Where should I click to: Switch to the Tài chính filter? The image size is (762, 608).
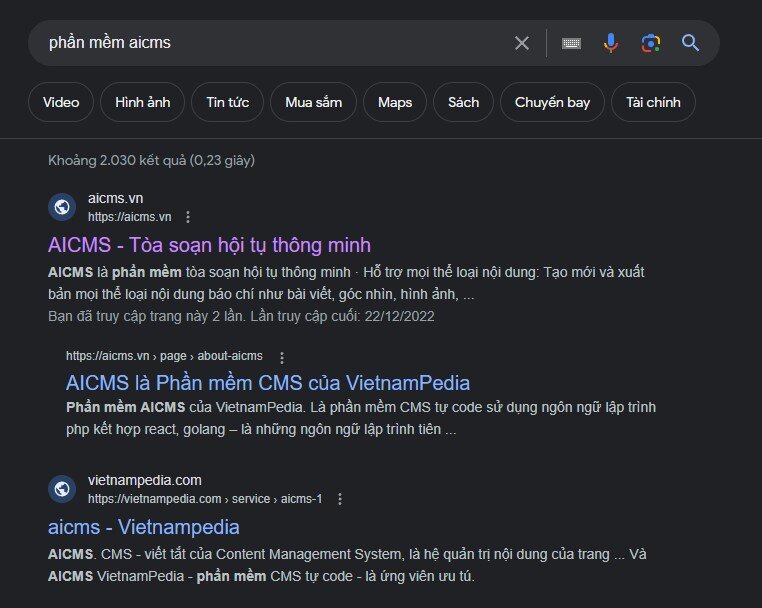653,102
